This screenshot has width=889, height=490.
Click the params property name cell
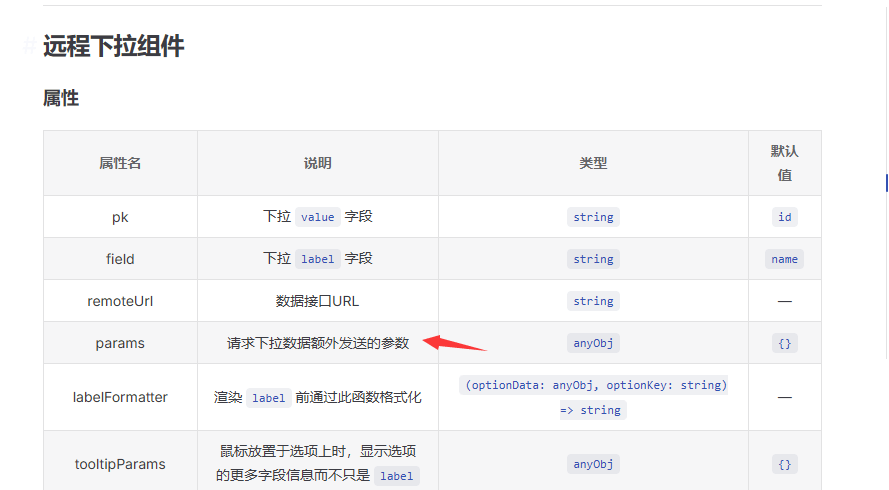(120, 343)
